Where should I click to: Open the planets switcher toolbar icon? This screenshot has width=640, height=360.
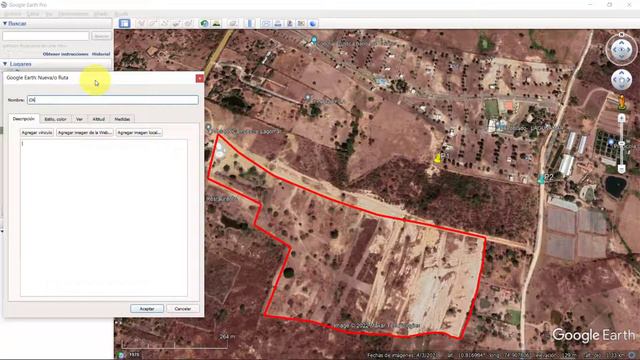(233, 23)
